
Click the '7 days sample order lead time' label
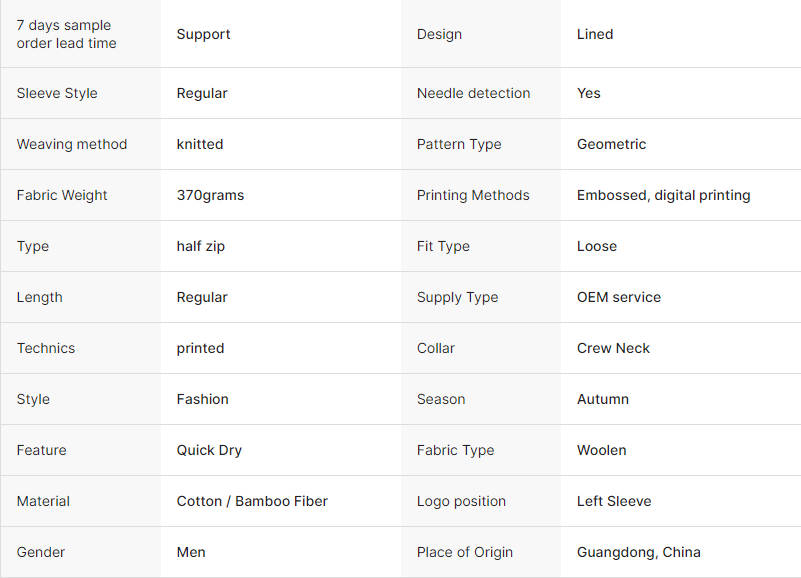[66, 34]
